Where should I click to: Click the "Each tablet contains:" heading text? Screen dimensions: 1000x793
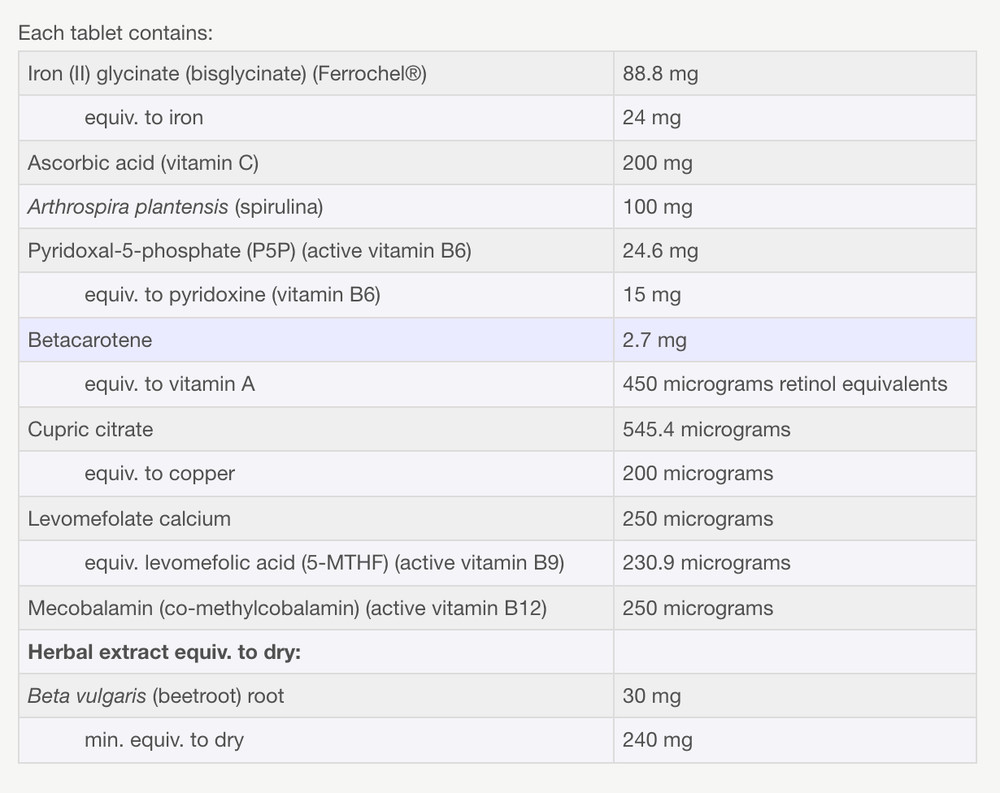pyautogui.click(x=115, y=32)
